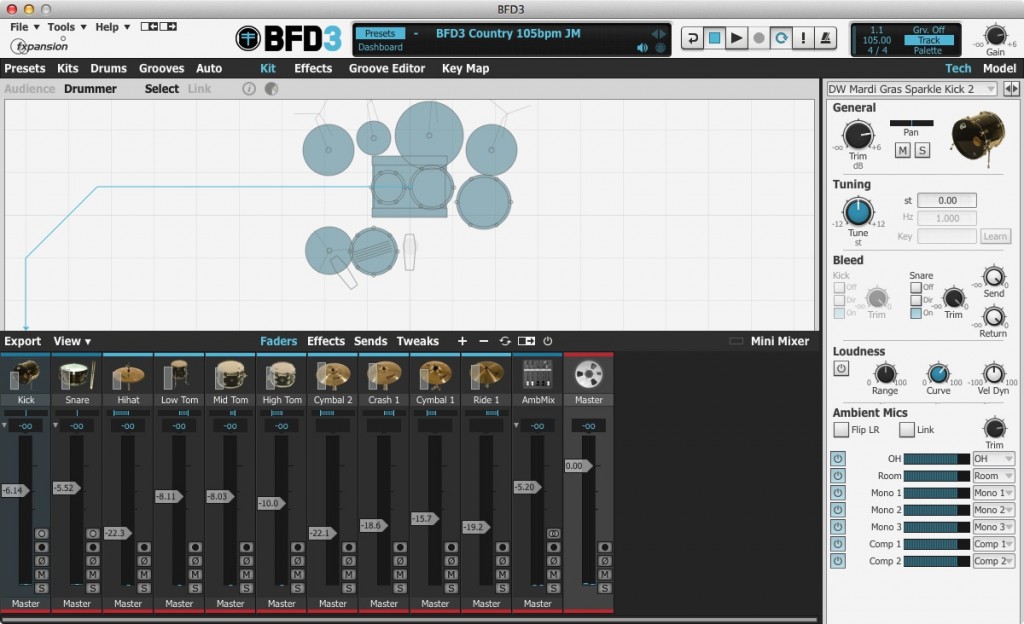Screen dimensions: 1024x624
Task: Select the AmbMix channel icon
Action: (x=537, y=375)
